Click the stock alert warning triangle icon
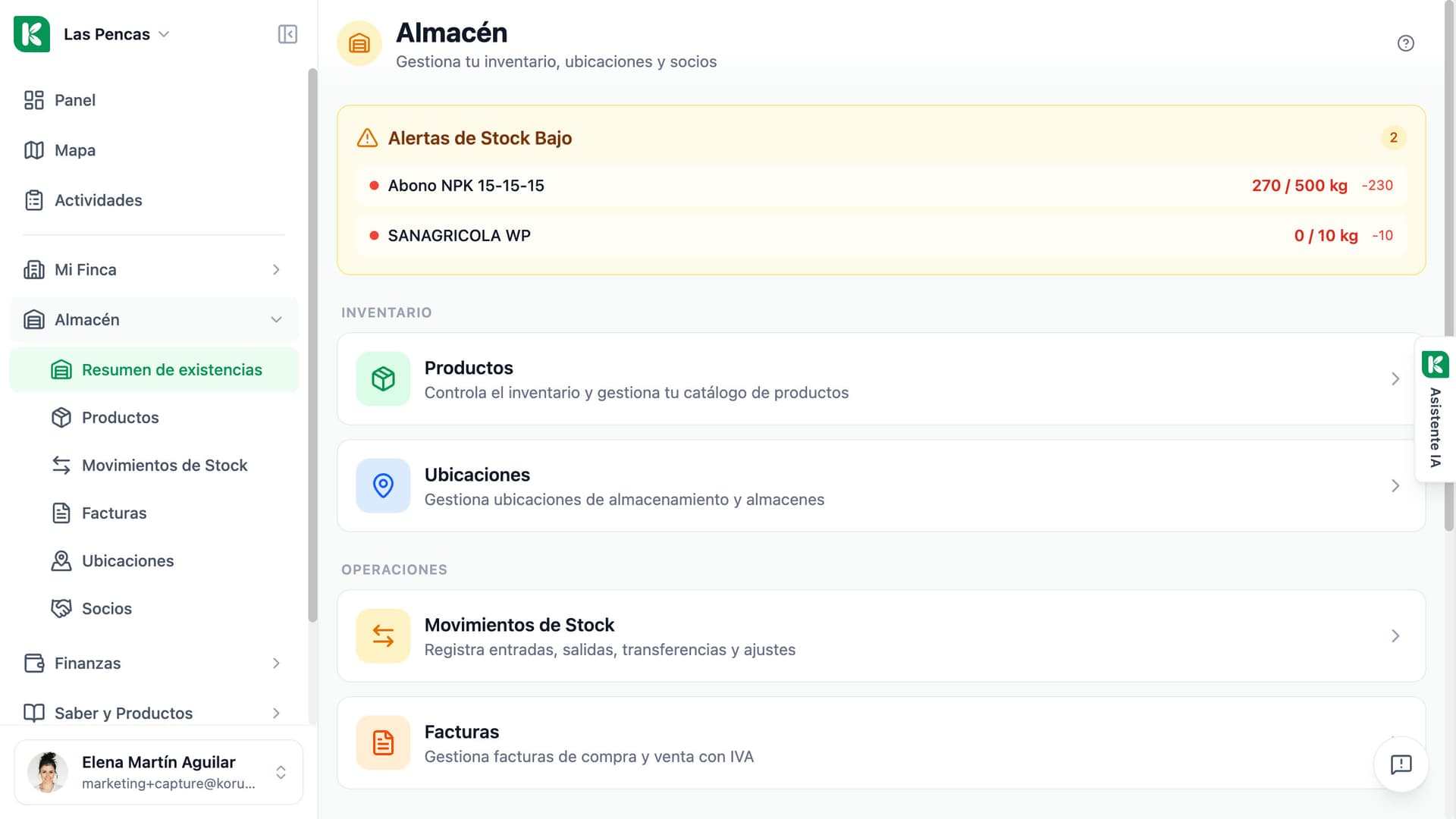 [x=367, y=138]
